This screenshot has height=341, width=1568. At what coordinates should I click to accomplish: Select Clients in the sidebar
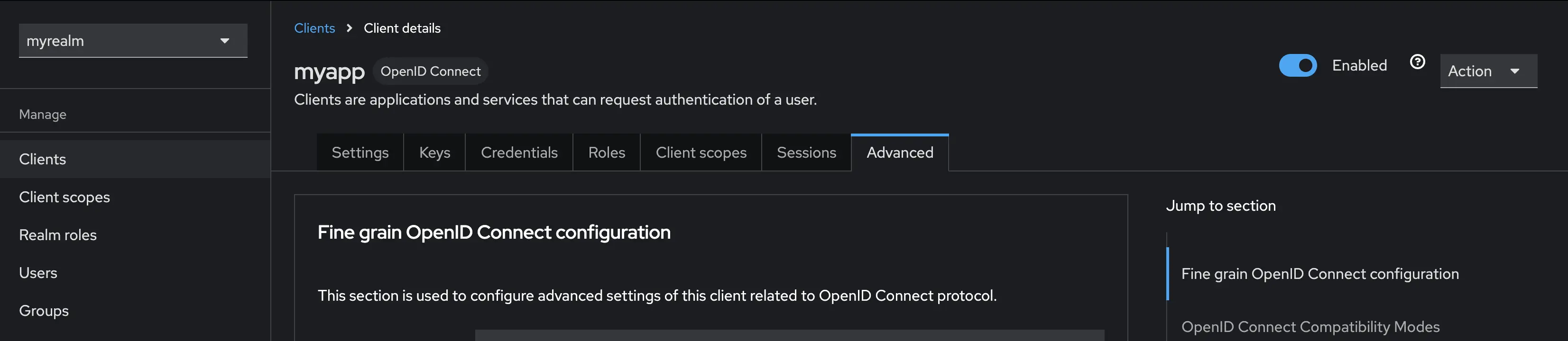click(43, 159)
